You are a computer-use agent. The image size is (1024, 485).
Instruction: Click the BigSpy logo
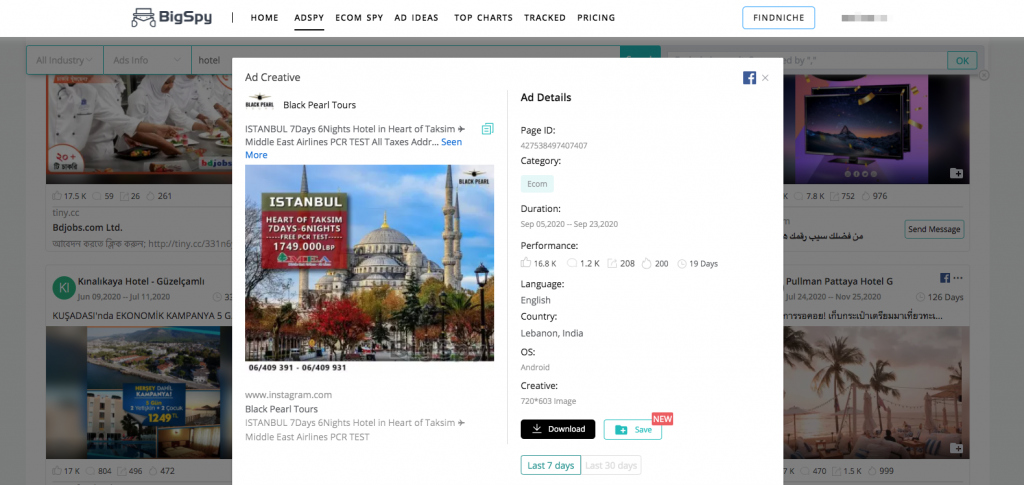point(172,18)
